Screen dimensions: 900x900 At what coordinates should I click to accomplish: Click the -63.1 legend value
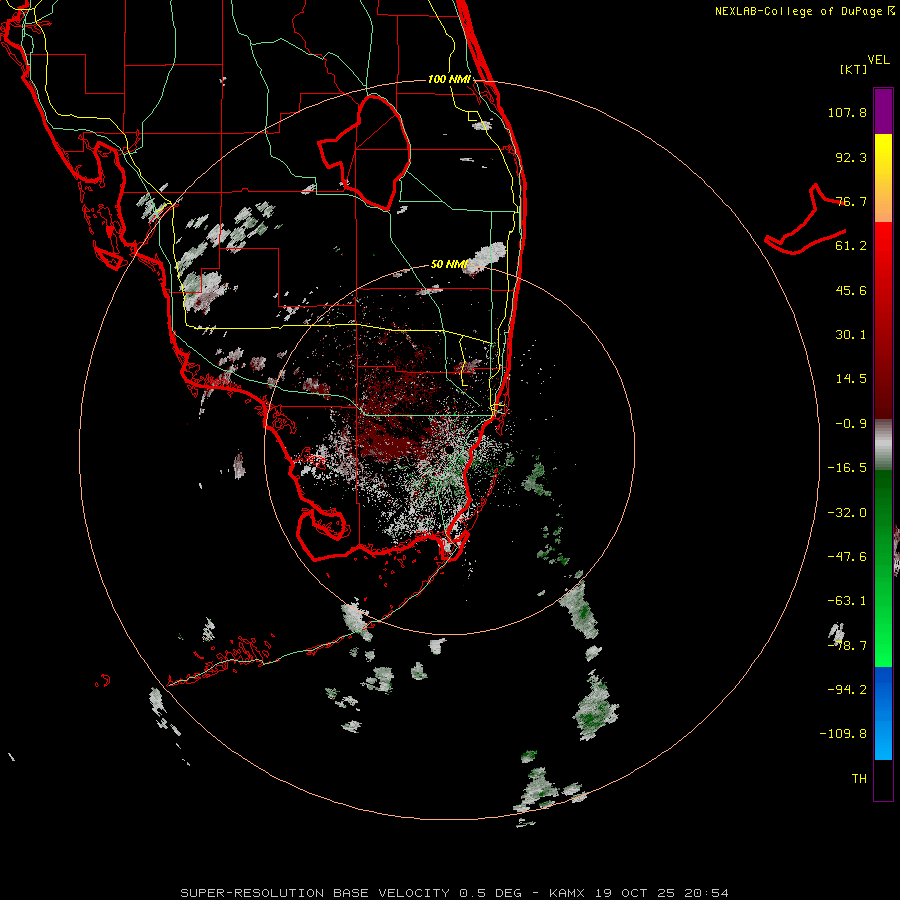click(x=847, y=601)
